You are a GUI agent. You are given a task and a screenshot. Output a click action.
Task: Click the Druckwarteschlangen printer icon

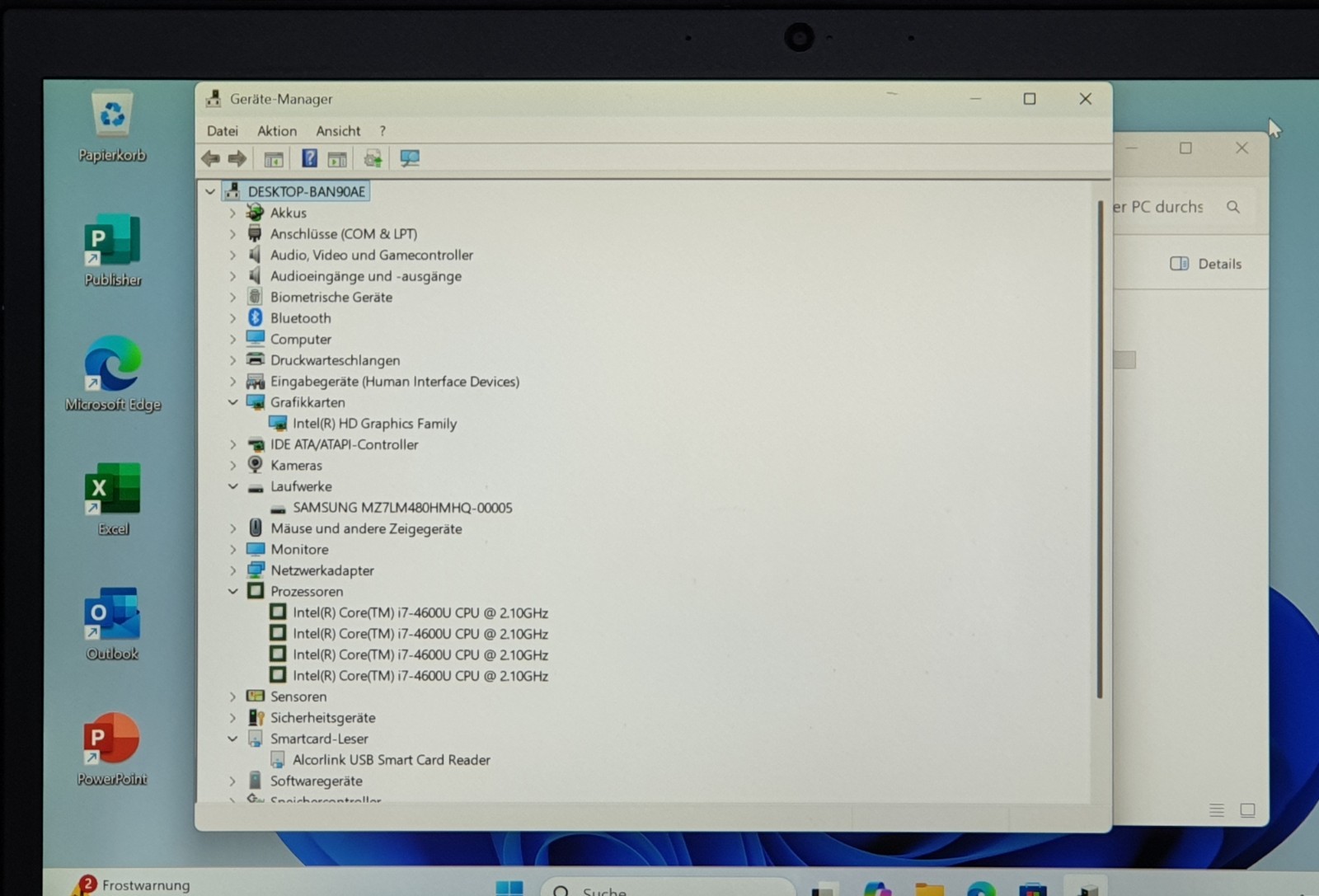256,359
